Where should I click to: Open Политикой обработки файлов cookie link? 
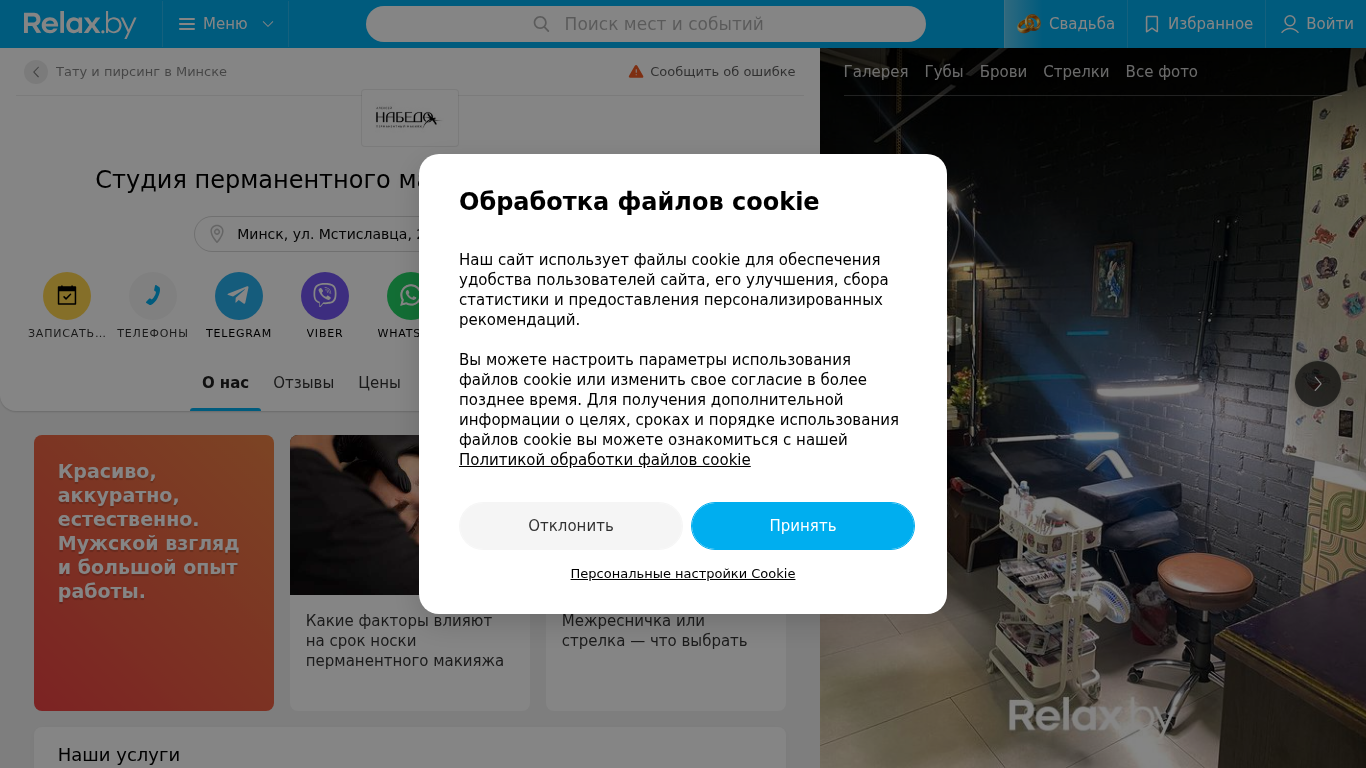(605, 460)
